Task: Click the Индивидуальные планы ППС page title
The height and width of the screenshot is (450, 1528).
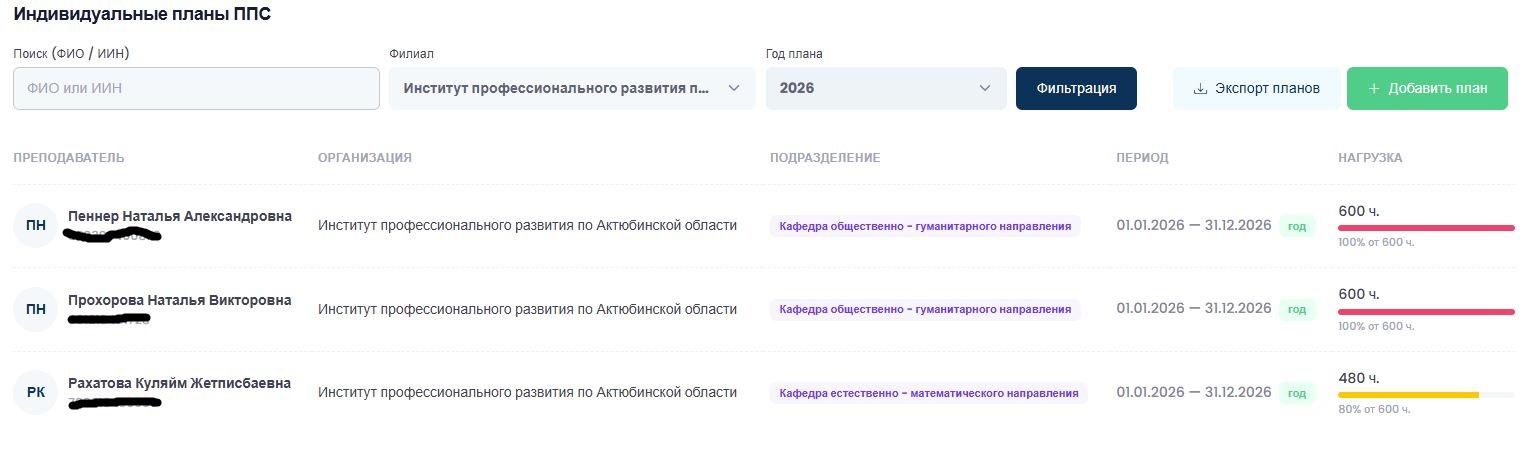Action: click(142, 15)
